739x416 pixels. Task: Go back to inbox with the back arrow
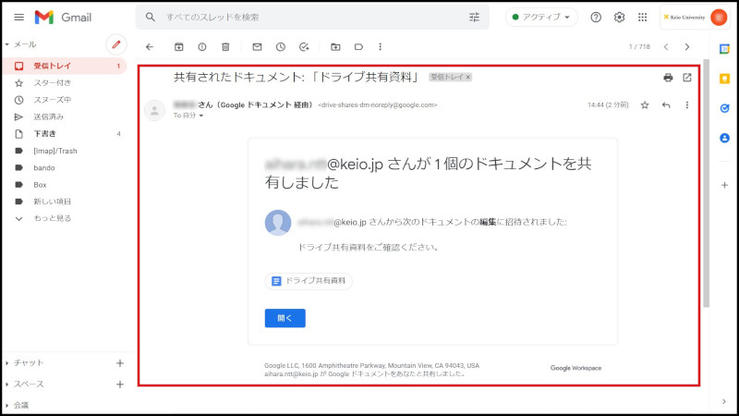coord(150,47)
